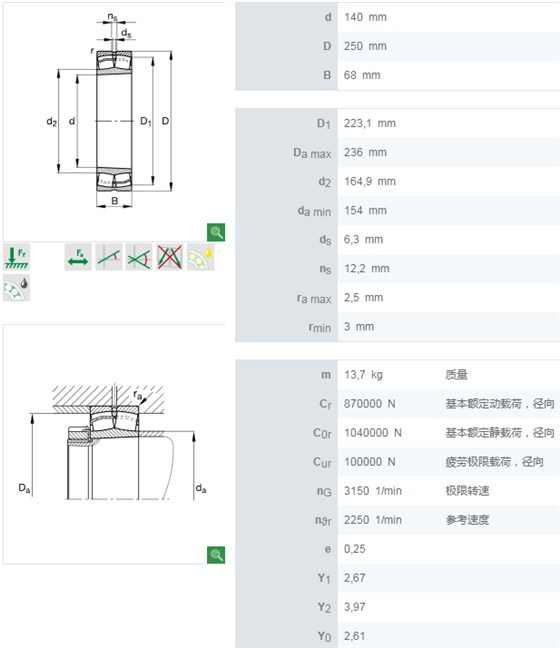Click the oil lubrication bearing icon
The height and width of the screenshot is (648, 560).
[200, 257]
